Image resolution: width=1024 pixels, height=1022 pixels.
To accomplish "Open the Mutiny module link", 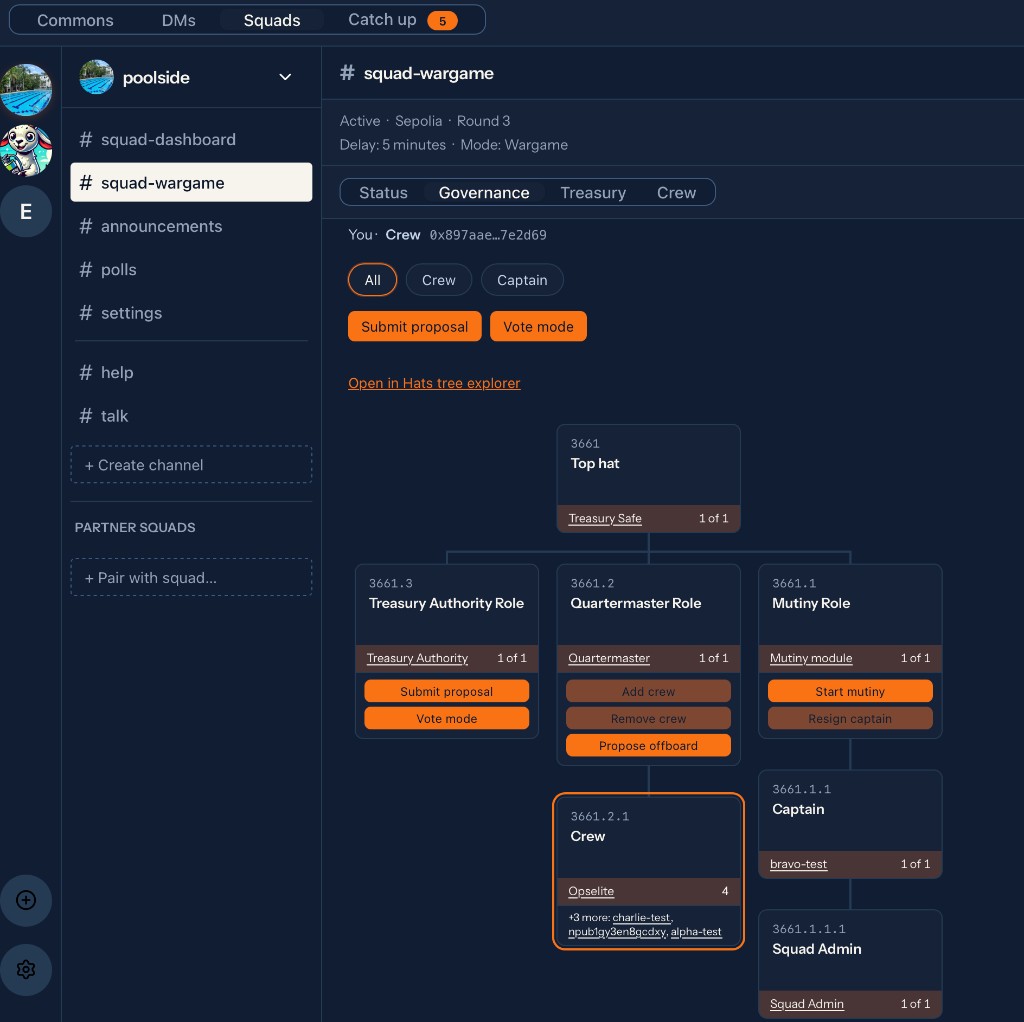I will 810,658.
